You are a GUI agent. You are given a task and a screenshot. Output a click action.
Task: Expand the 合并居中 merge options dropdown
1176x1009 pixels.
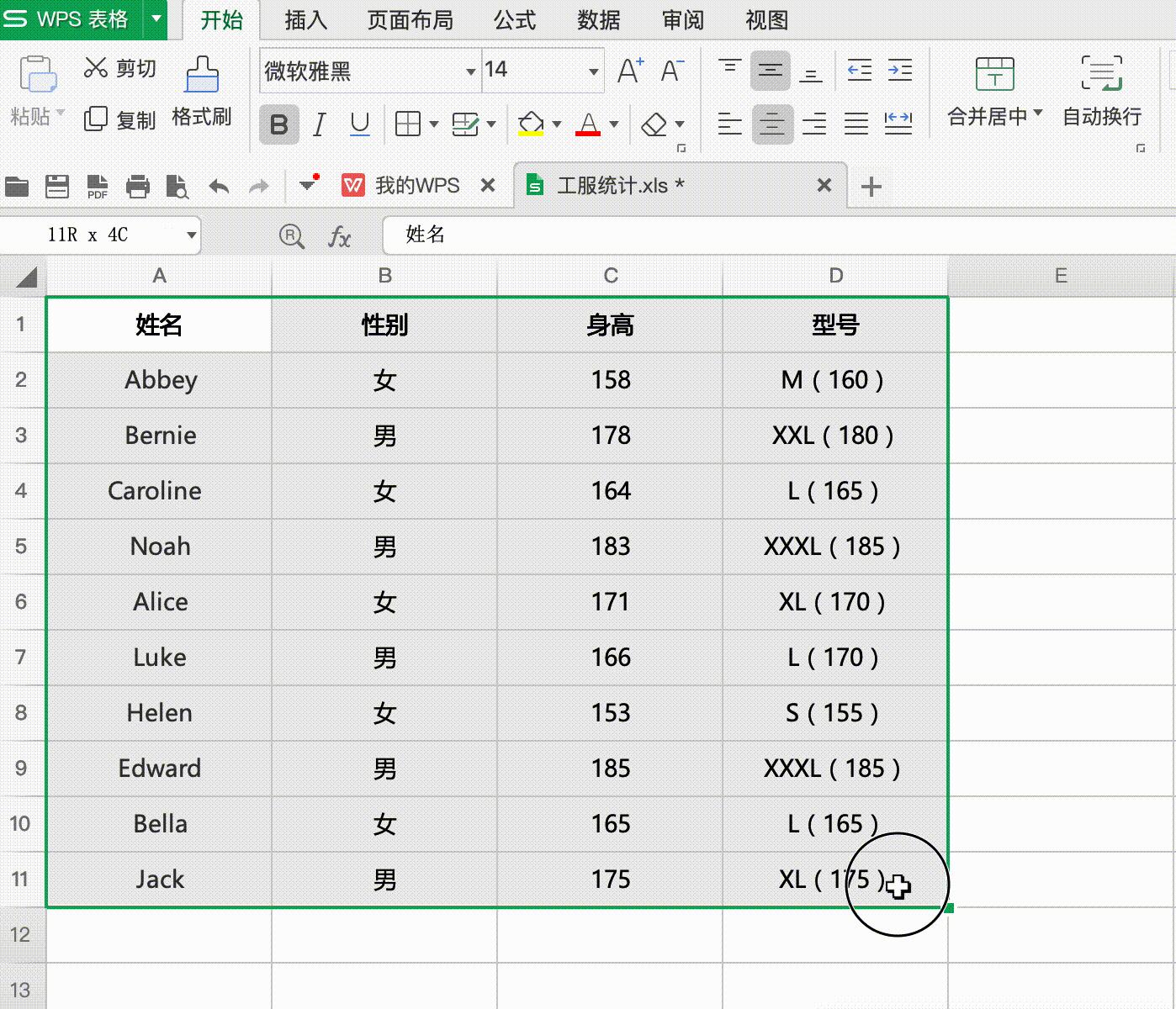click(x=1038, y=117)
